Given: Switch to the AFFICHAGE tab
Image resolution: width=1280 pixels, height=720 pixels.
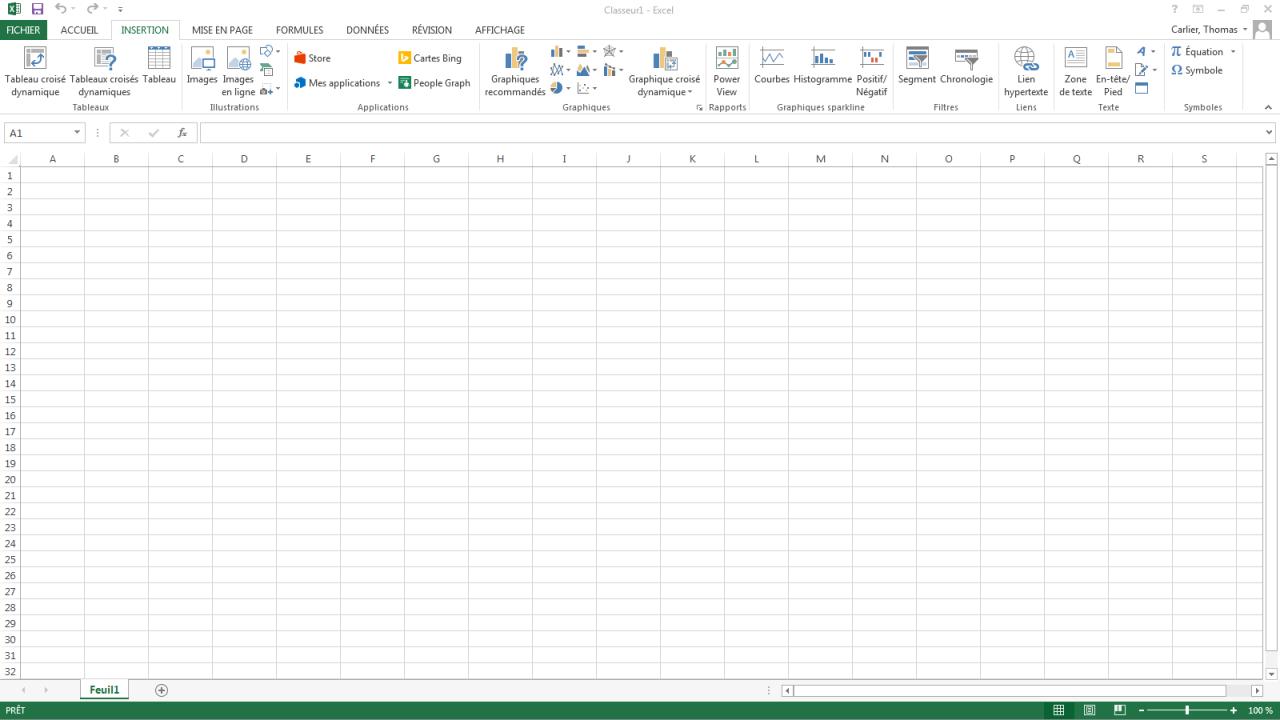Looking at the screenshot, I should 500,30.
